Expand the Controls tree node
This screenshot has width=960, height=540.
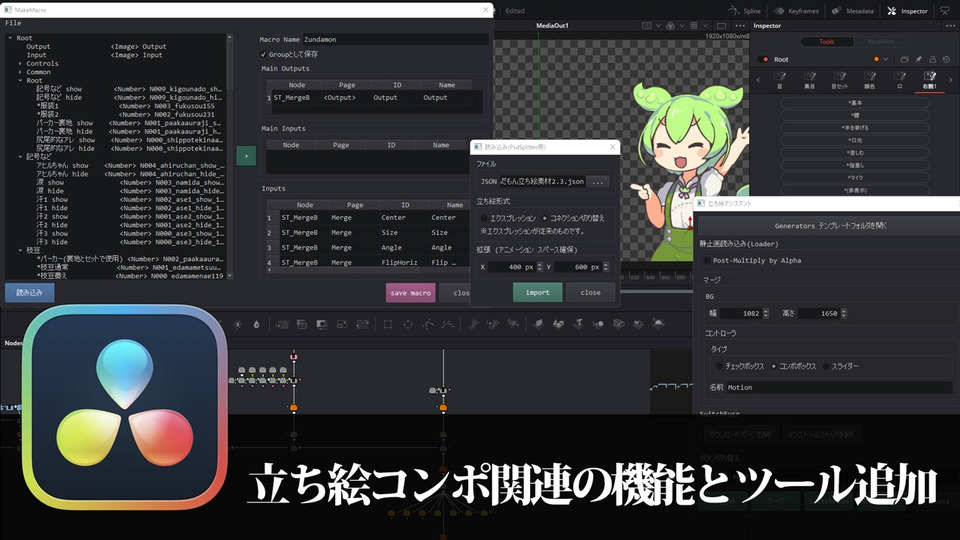pos(20,64)
